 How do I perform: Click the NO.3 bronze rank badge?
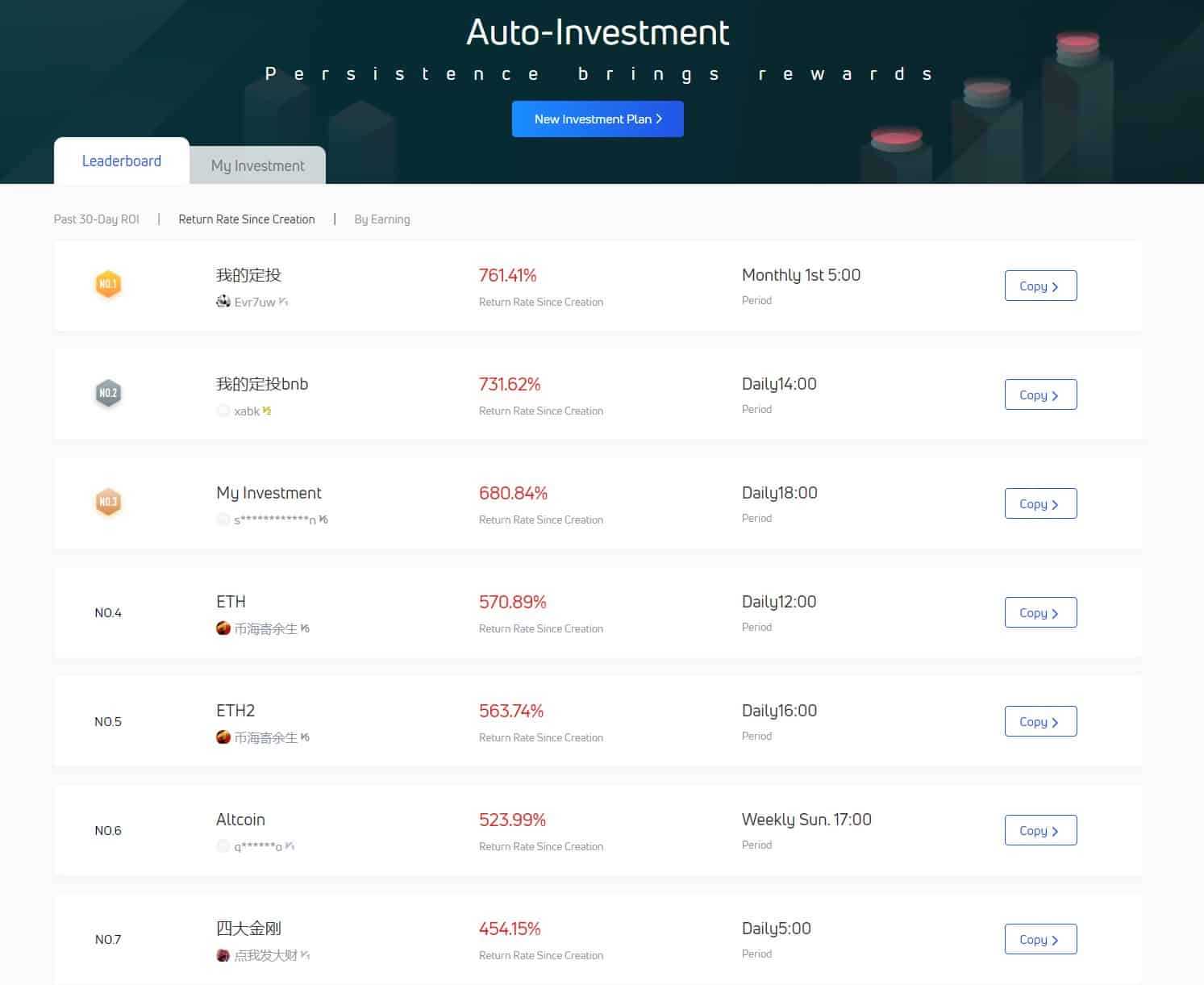point(108,502)
